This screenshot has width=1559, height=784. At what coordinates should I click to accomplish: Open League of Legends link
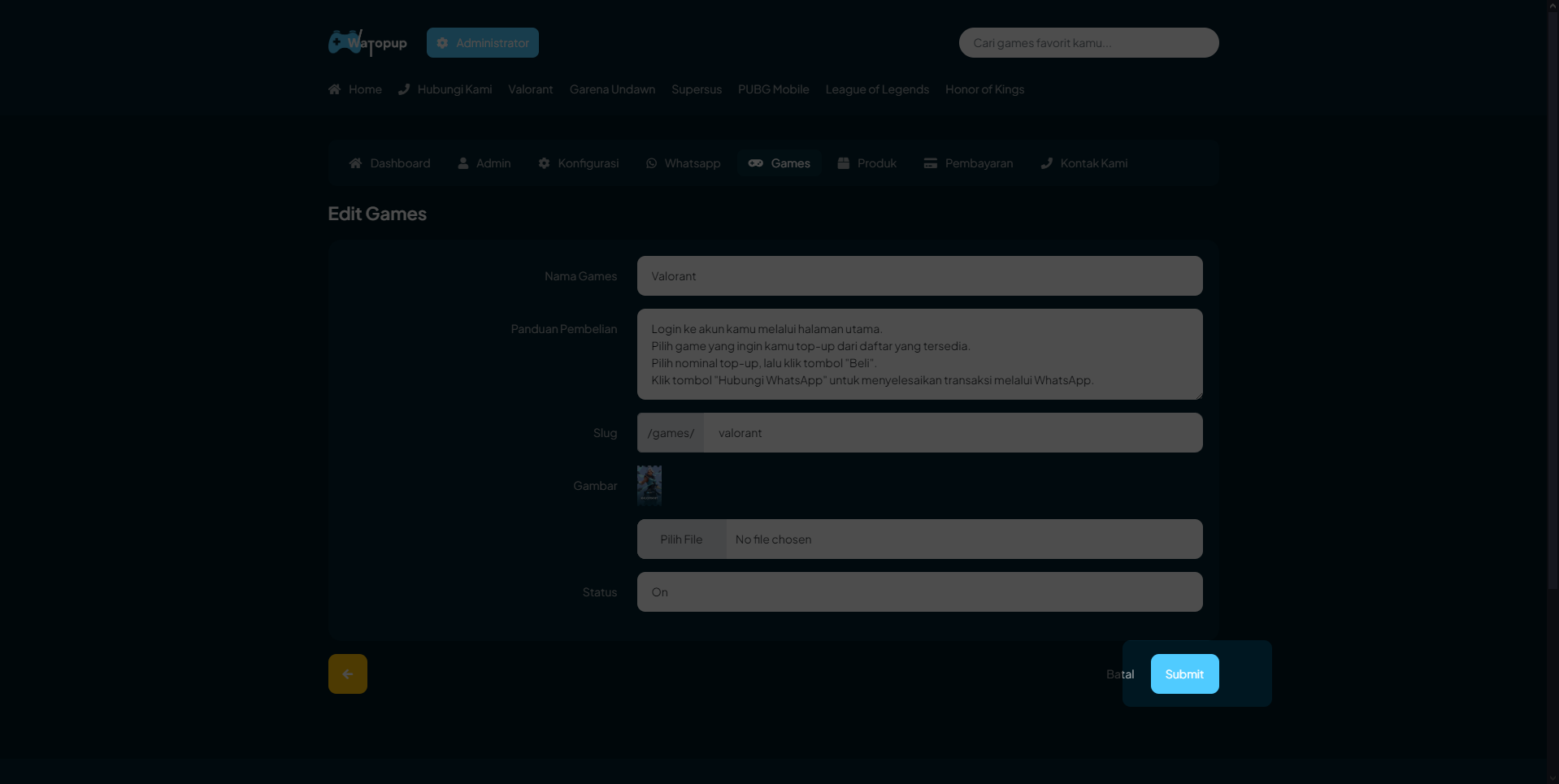pos(877,89)
